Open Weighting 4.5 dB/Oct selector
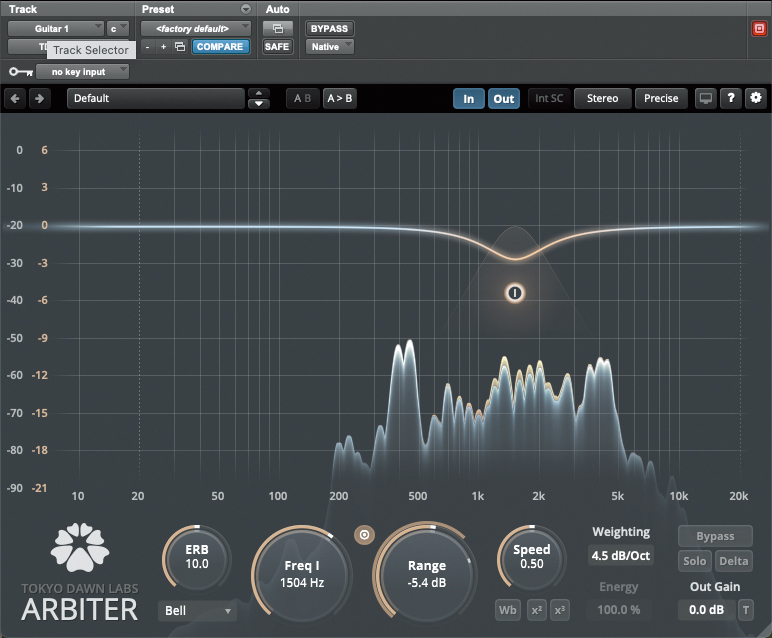 pos(621,556)
